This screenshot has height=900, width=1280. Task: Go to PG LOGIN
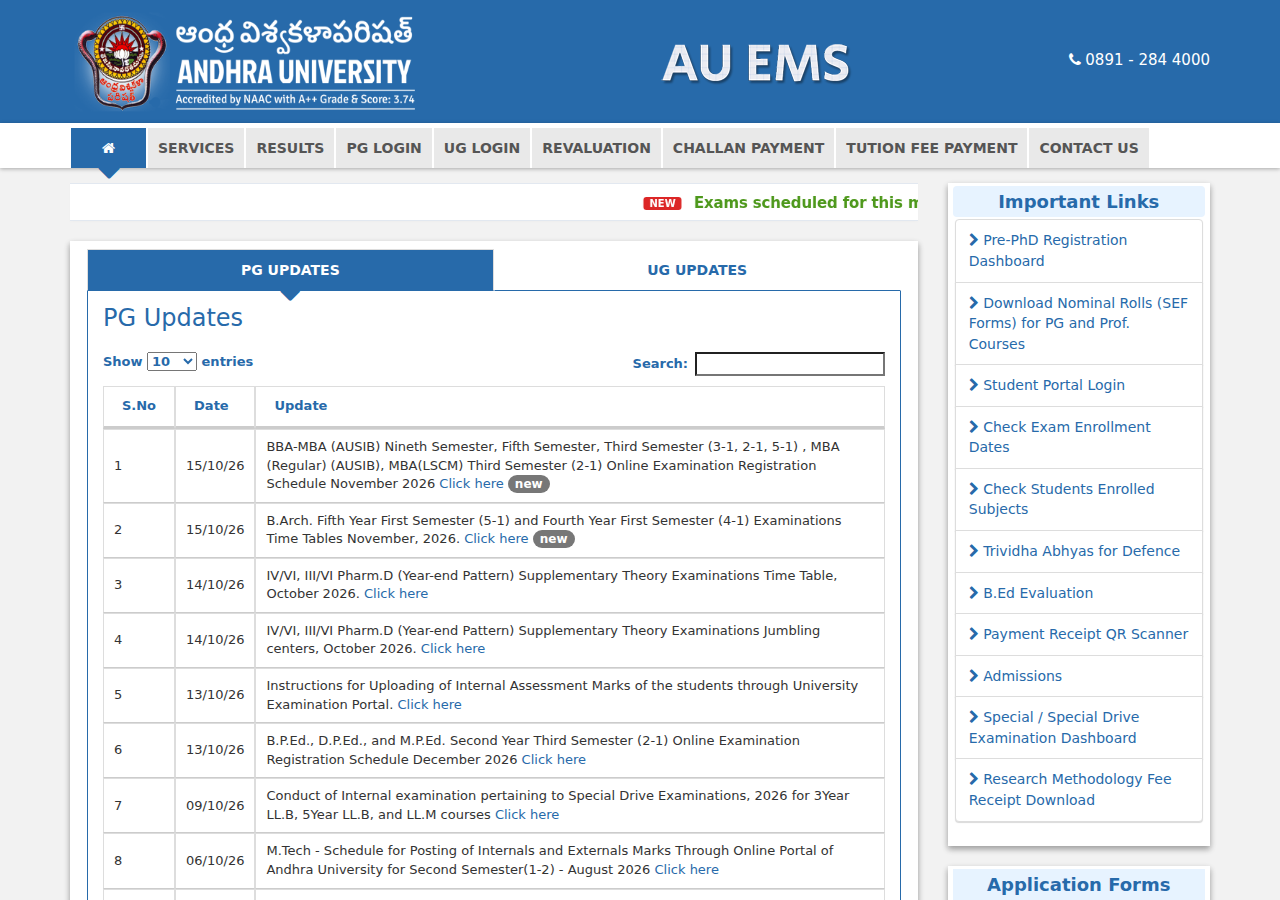click(x=384, y=148)
